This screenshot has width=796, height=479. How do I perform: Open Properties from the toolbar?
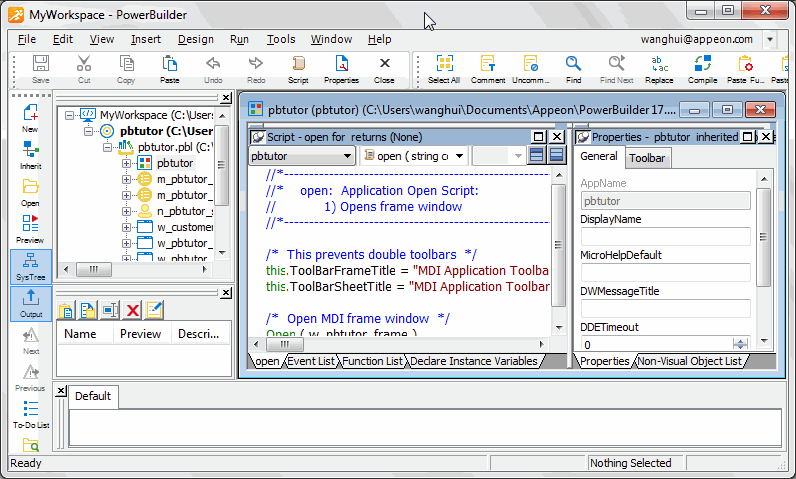[x=341, y=69]
